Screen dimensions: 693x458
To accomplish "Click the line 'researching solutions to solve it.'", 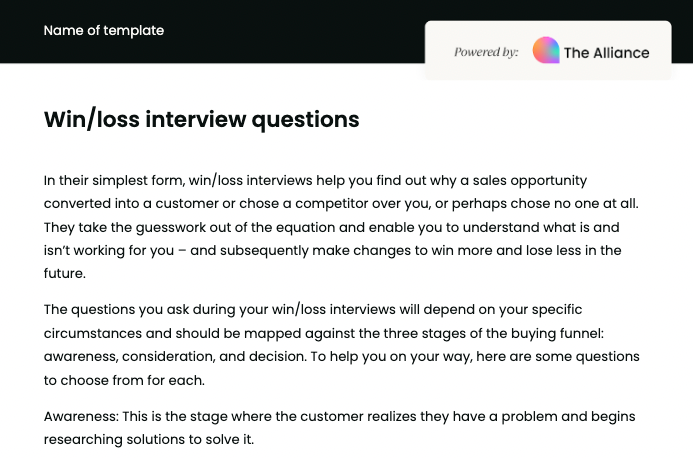I will coord(149,439).
